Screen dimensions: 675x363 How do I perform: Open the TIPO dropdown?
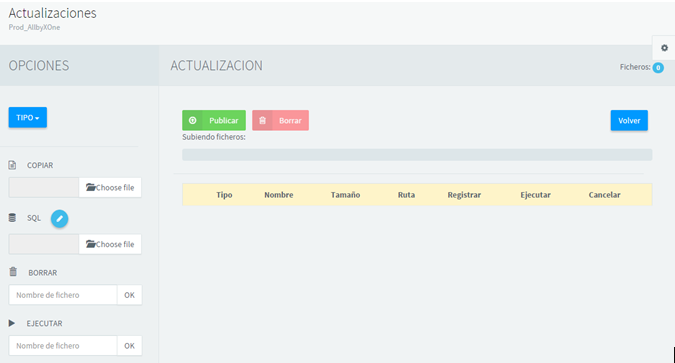(28, 118)
